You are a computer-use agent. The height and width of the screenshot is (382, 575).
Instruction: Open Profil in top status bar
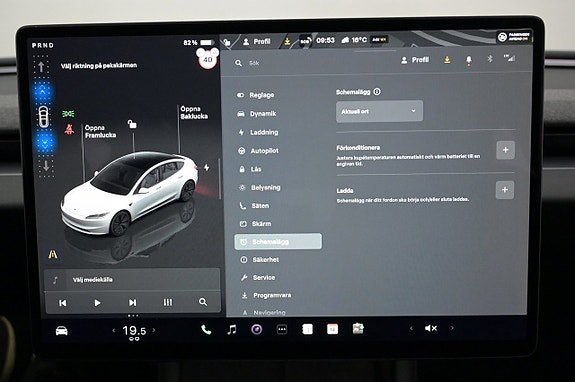click(x=257, y=42)
